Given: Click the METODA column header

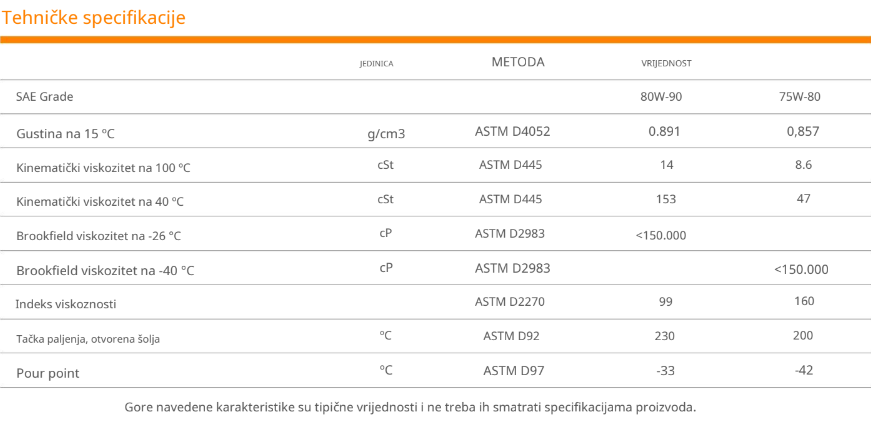Looking at the screenshot, I should tap(518, 62).
